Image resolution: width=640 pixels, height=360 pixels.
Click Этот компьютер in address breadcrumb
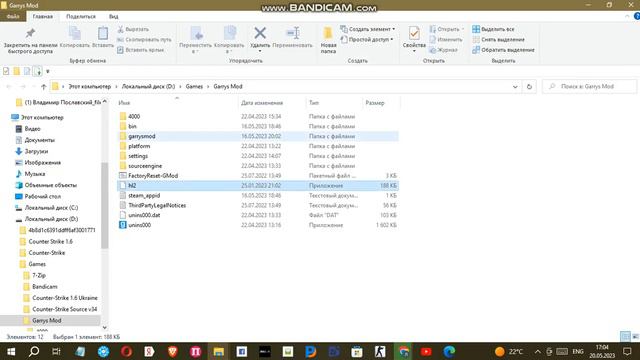point(90,87)
